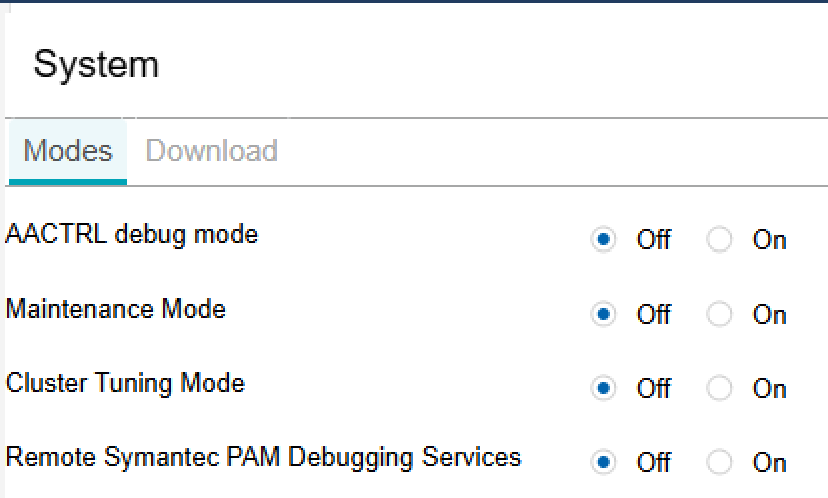828x498 pixels.
Task: Select the Off radio for Cluster Tuning Mode
Action: point(604,388)
